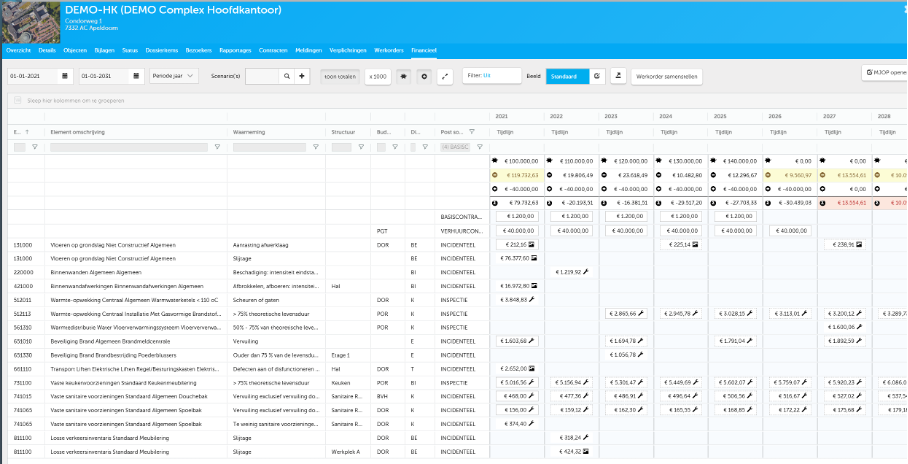Click the Scenario(s) text input
Viewport: 908px width, 464px height.
[x=262, y=76]
